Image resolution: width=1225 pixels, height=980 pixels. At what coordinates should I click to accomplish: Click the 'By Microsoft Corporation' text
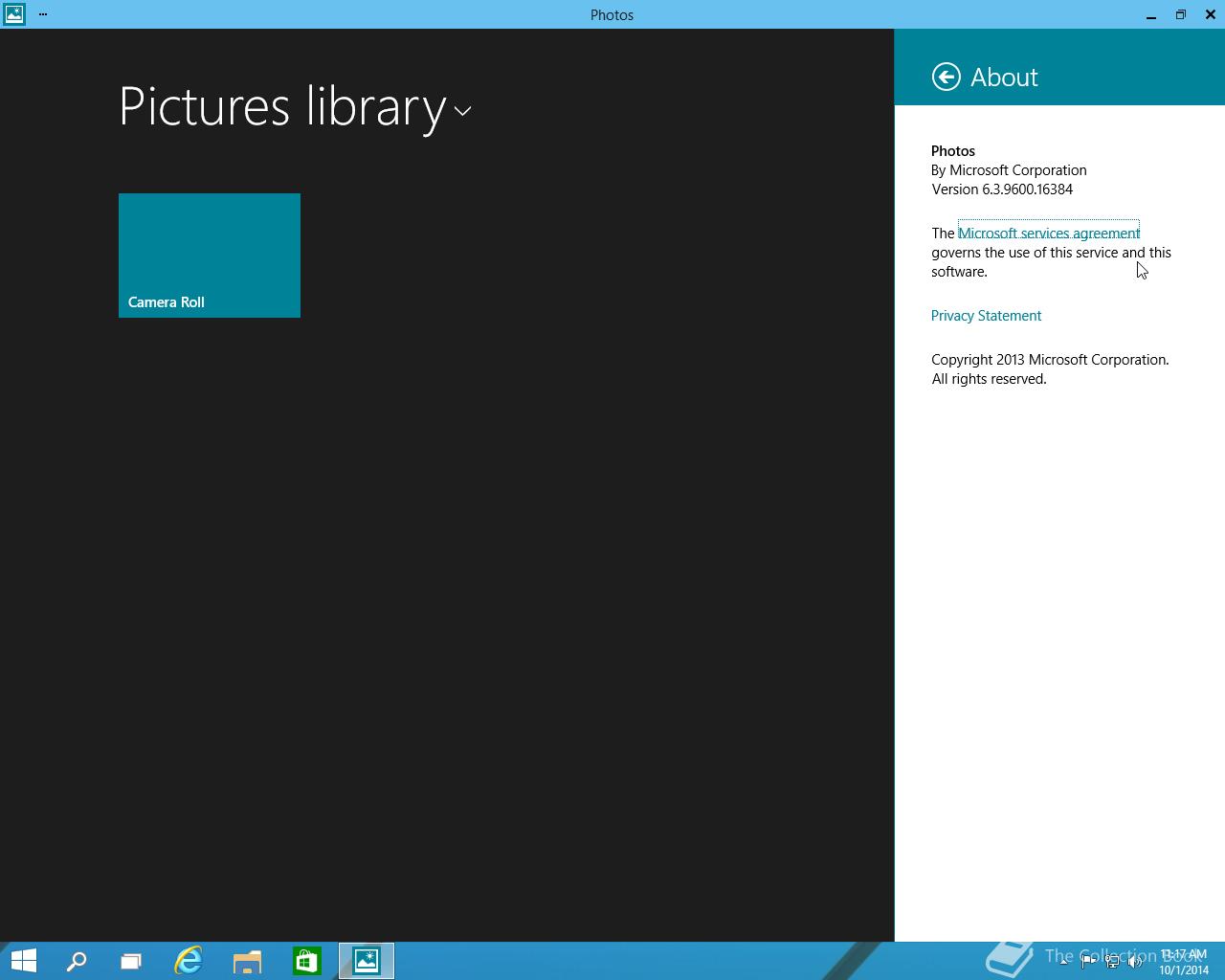1009,170
